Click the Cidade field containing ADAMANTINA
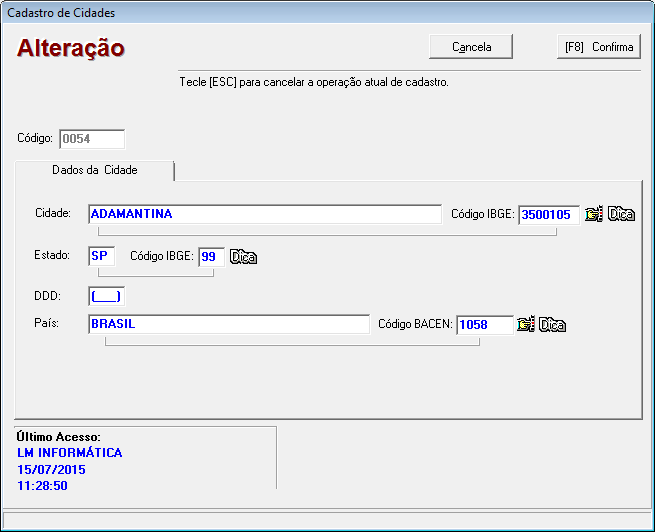This screenshot has width=655, height=532. [264, 214]
